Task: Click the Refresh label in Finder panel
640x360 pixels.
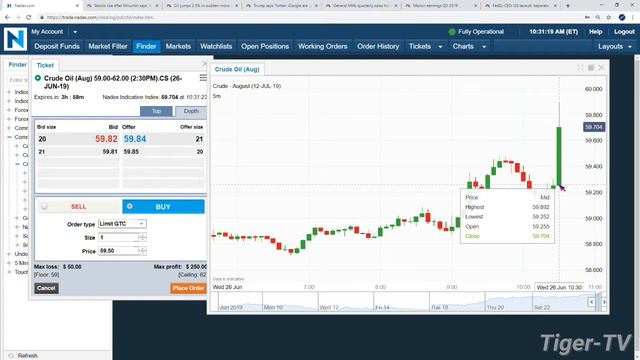Action: [x=28, y=356]
